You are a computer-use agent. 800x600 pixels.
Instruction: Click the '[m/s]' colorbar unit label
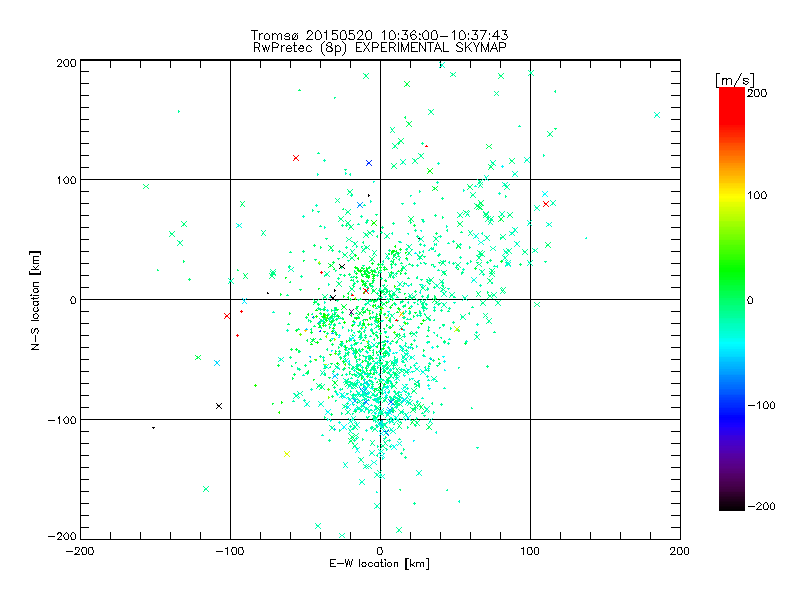point(735,80)
